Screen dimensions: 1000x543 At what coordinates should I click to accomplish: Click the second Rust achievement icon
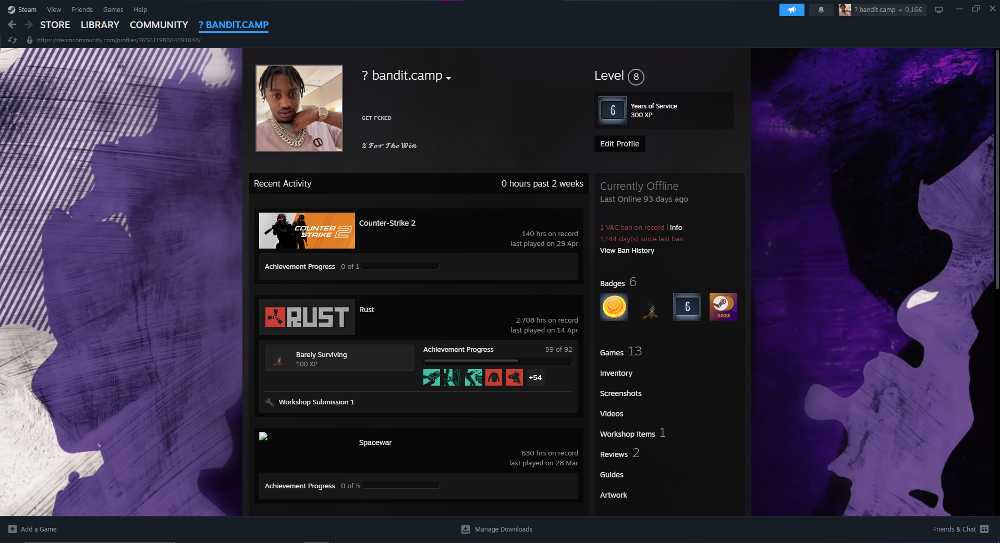pyautogui.click(x=452, y=378)
